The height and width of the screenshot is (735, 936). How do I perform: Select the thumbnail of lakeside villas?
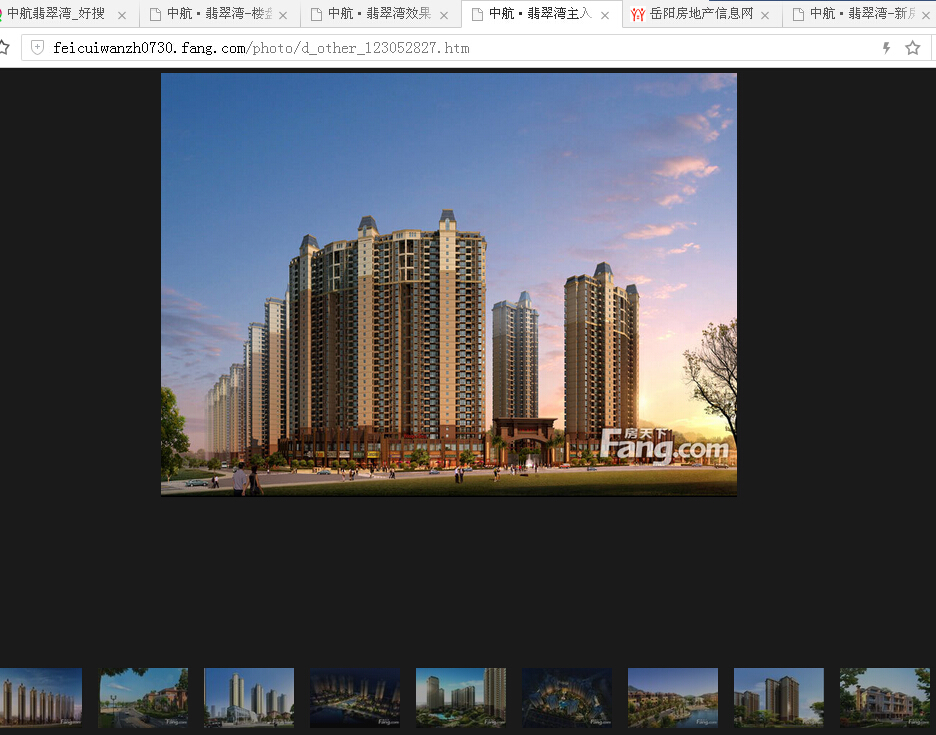point(673,697)
